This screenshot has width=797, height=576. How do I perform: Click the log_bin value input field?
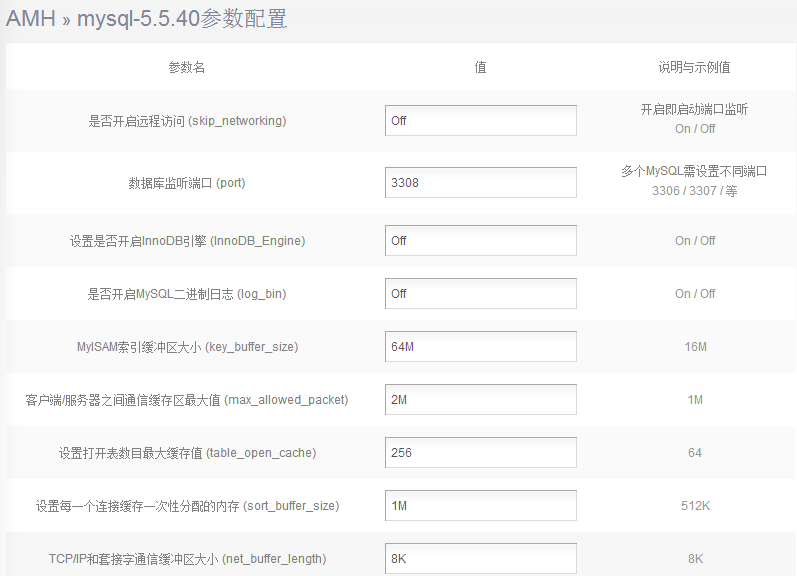pos(480,294)
